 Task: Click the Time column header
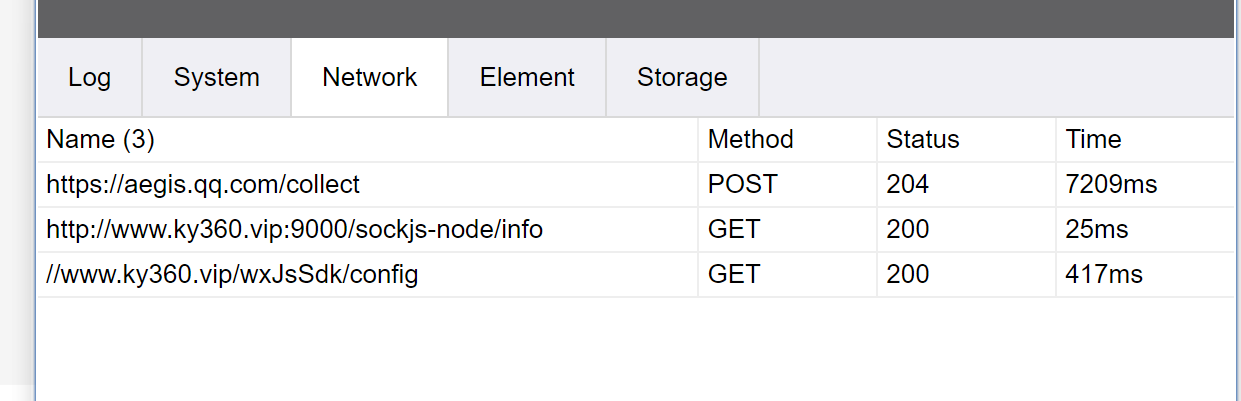1093,140
